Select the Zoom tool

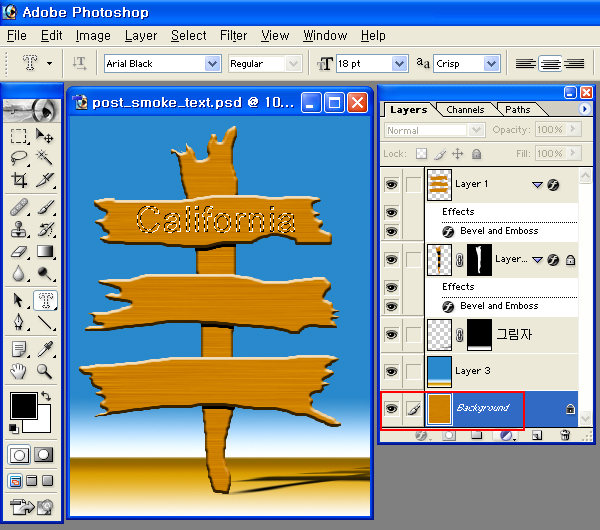click(44, 371)
